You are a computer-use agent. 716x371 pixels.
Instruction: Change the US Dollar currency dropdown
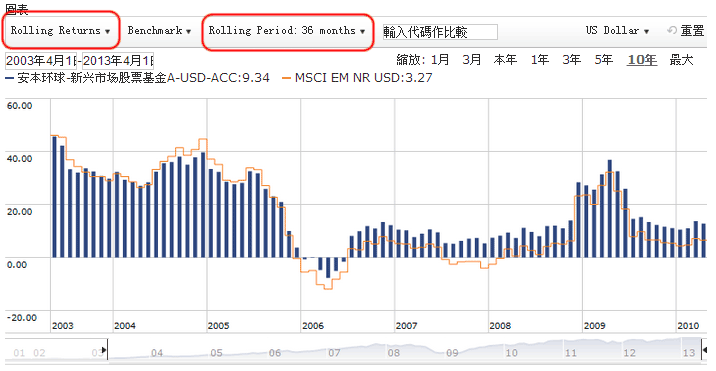[617, 31]
